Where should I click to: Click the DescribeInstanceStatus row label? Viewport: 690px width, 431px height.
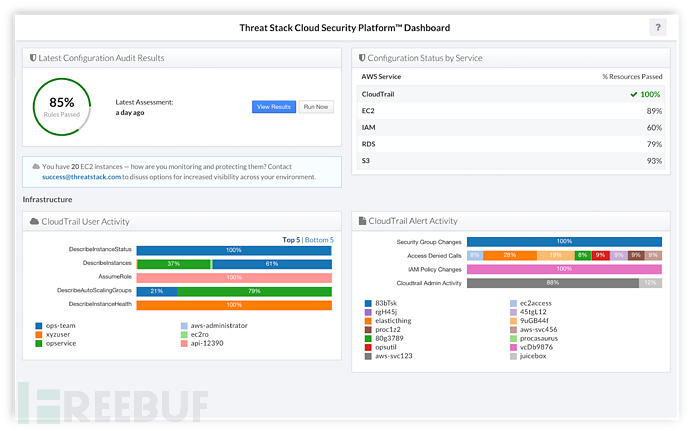pos(100,249)
